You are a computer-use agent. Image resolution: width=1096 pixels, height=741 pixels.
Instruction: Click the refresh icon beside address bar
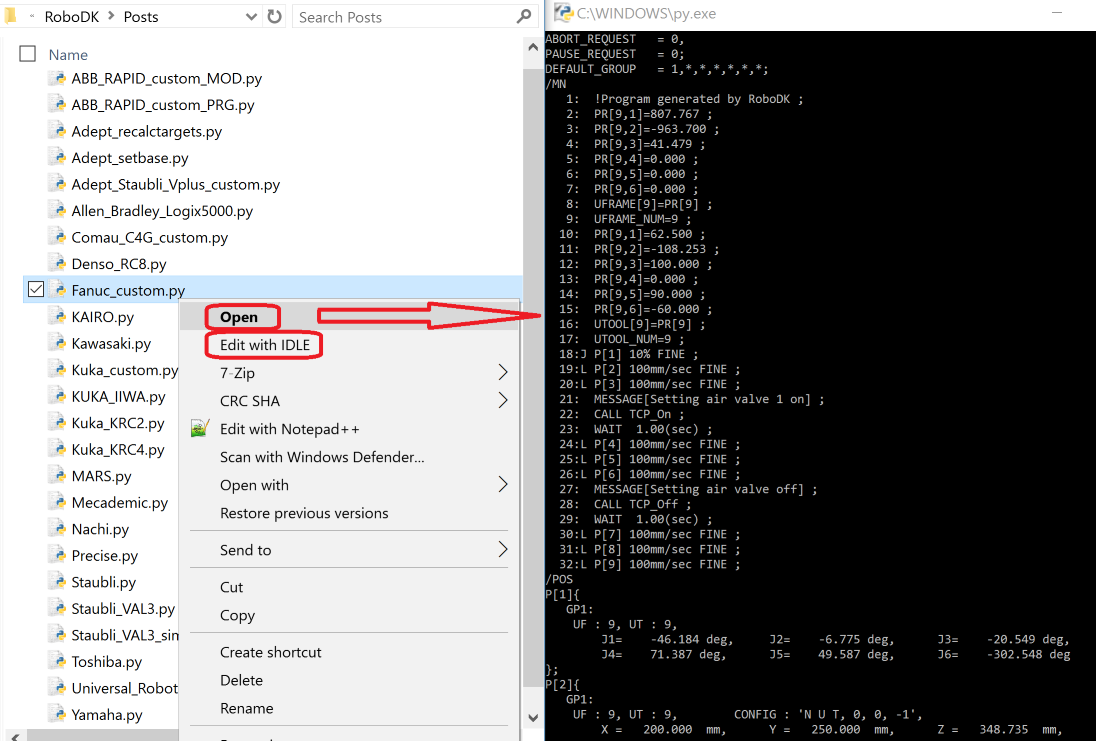275,17
